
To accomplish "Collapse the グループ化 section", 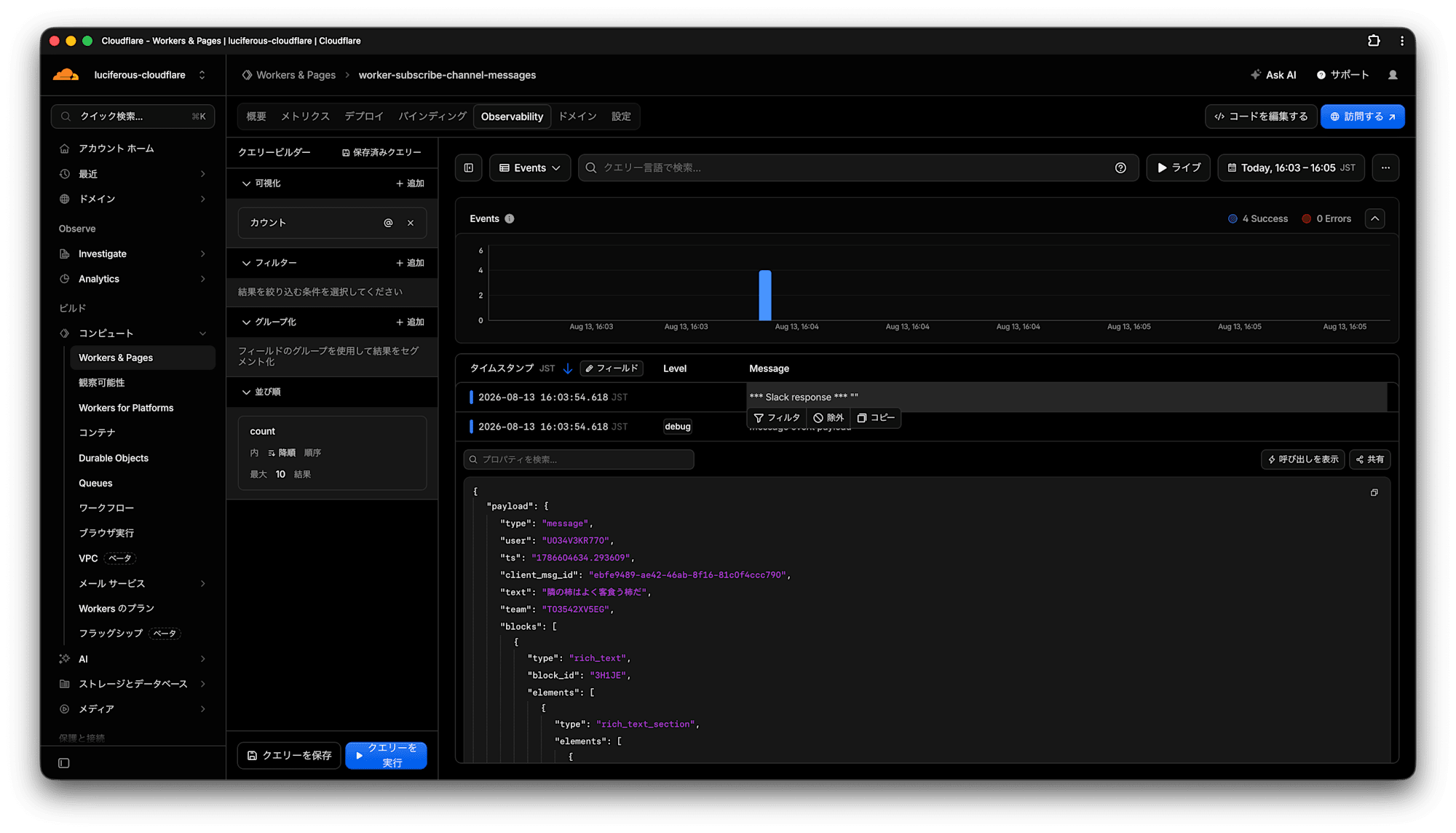I will pyautogui.click(x=246, y=322).
